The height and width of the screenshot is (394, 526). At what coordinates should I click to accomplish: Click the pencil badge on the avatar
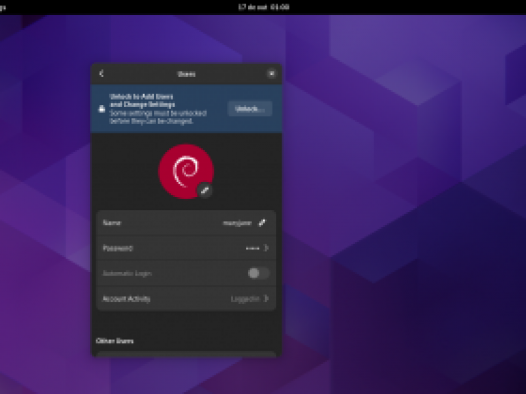(205, 190)
